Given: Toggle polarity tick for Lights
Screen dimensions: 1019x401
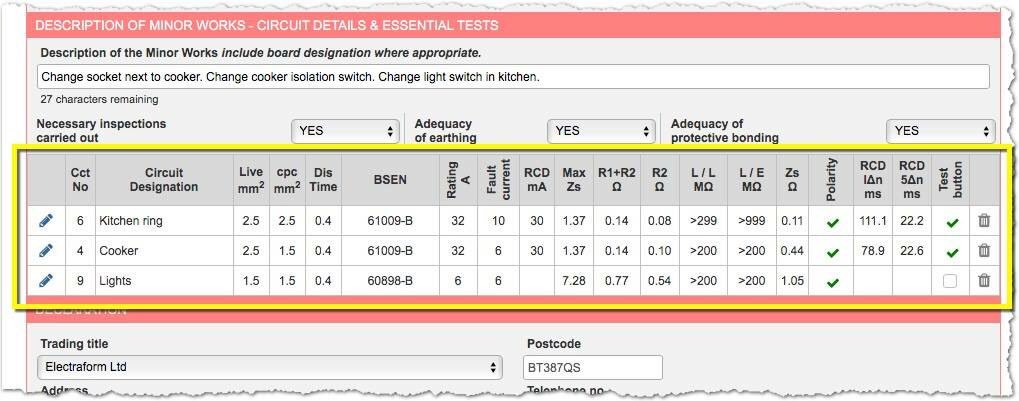Looking at the screenshot, I should click(x=832, y=283).
